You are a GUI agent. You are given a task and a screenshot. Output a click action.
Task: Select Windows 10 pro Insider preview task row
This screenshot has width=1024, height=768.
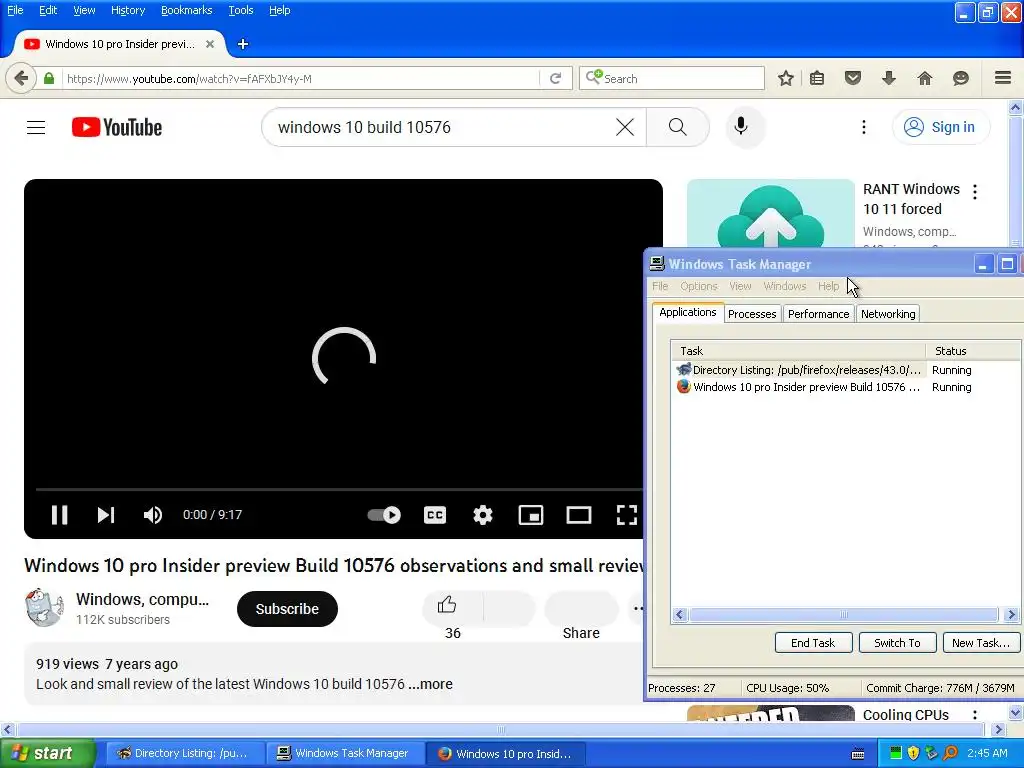[x=846, y=387]
